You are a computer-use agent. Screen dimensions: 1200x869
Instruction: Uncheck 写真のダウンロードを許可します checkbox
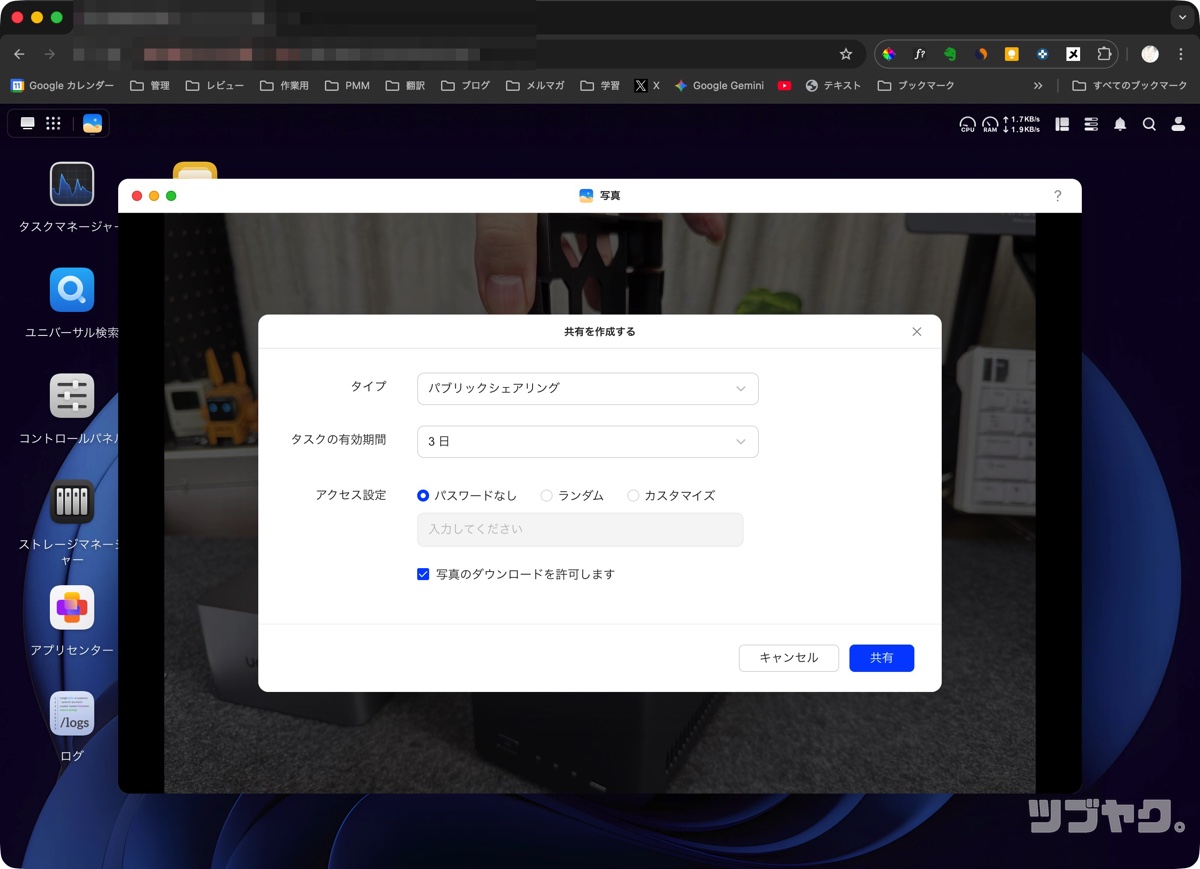[423, 574]
